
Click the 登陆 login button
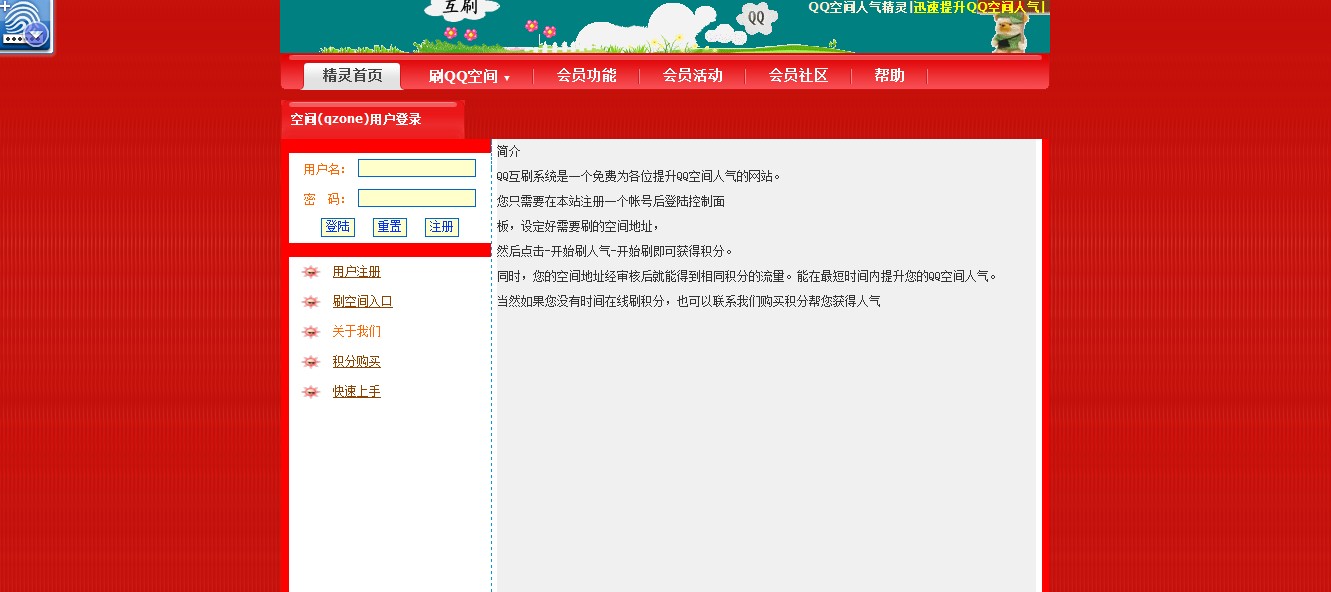click(x=338, y=227)
